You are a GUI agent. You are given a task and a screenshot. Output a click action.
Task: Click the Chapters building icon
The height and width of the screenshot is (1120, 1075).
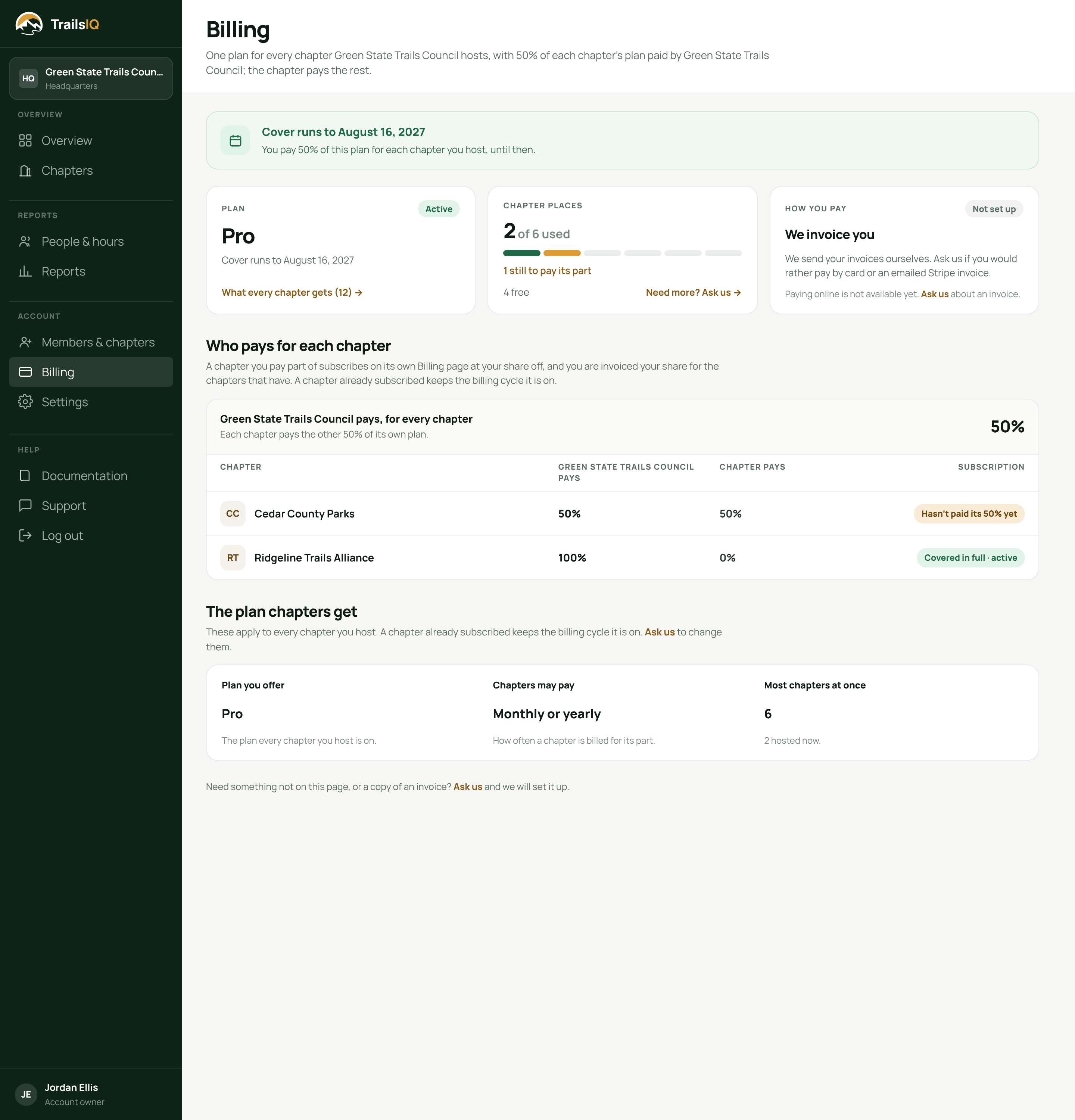click(x=25, y=170)
